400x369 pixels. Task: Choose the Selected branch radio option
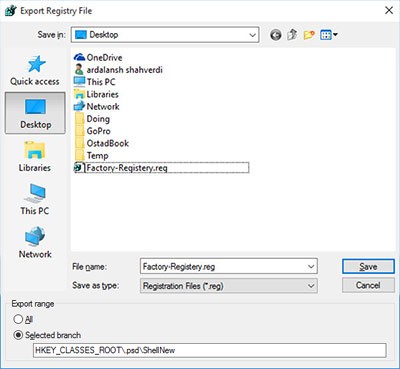pos(47,335)
